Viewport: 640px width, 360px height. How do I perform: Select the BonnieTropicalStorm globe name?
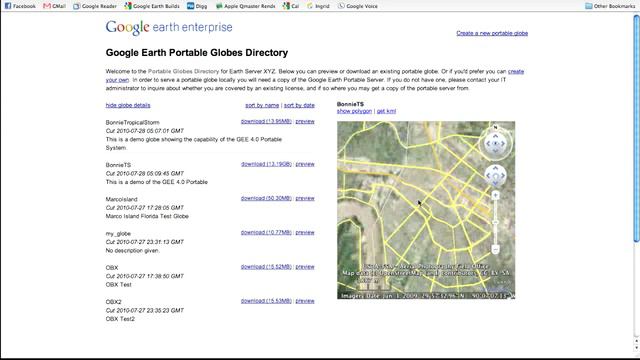[x=132, y=122]
